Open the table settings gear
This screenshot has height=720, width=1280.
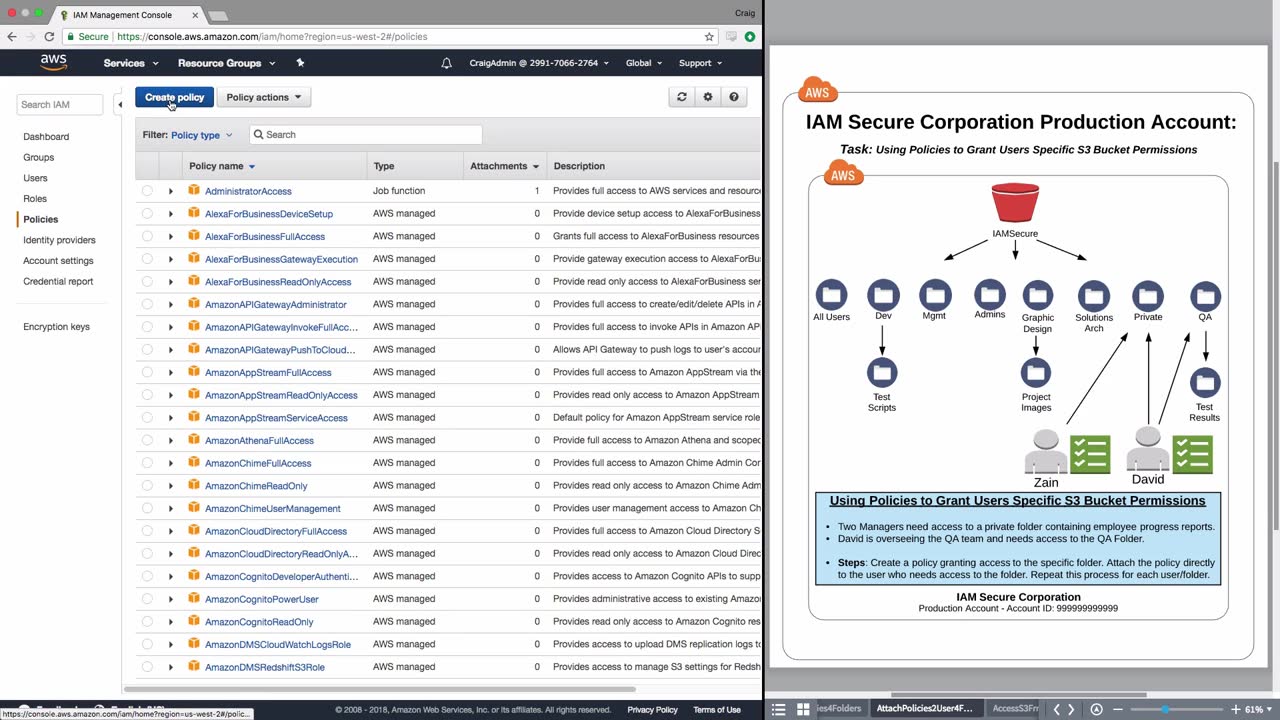click(708, 97)
